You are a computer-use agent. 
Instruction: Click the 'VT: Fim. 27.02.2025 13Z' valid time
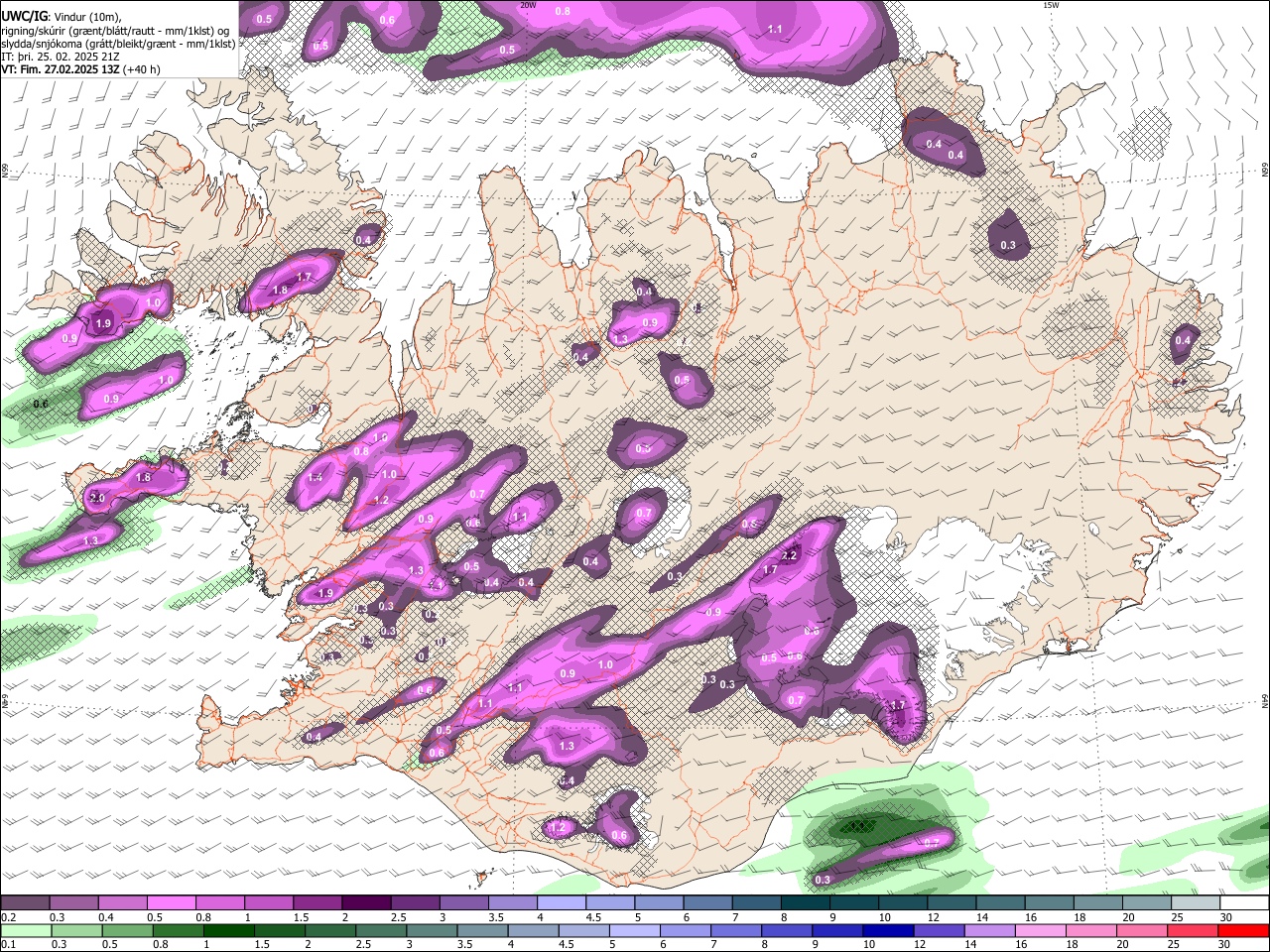[x=61, y=69]
